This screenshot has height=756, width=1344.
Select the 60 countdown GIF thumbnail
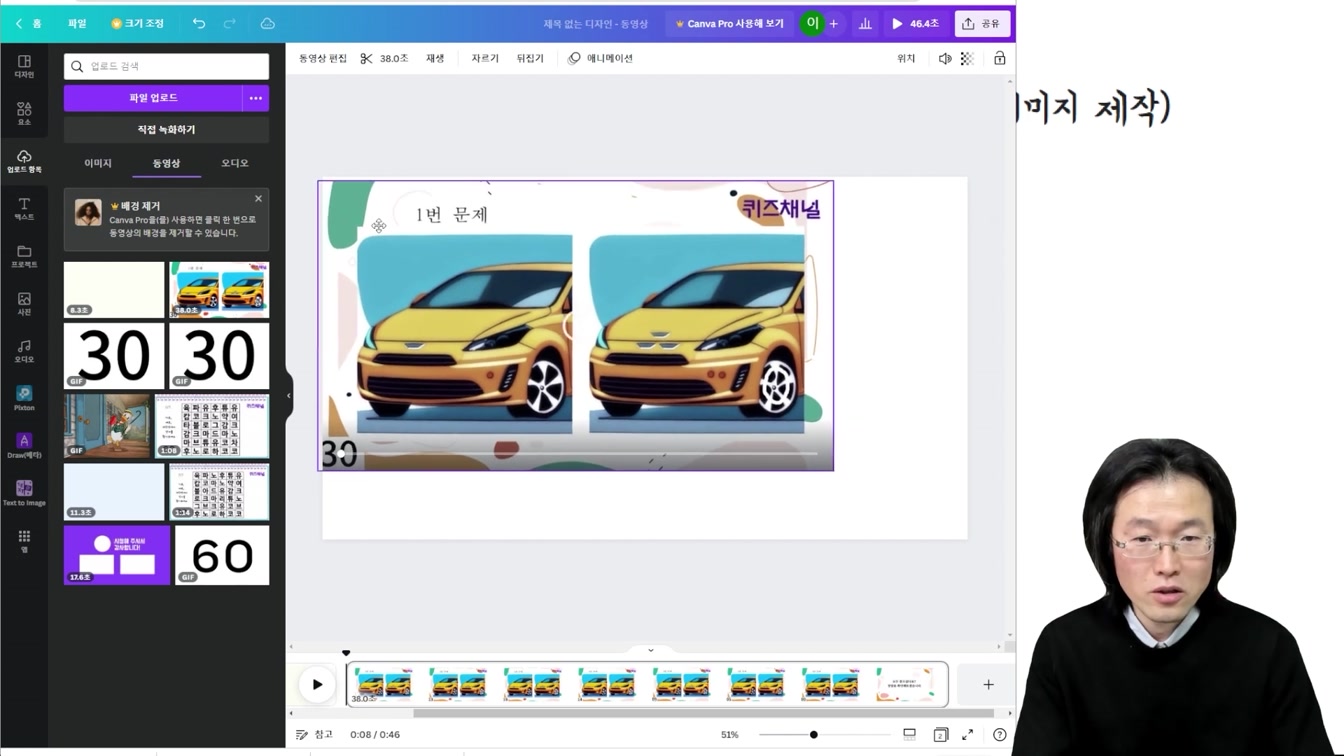click(222, 555)
